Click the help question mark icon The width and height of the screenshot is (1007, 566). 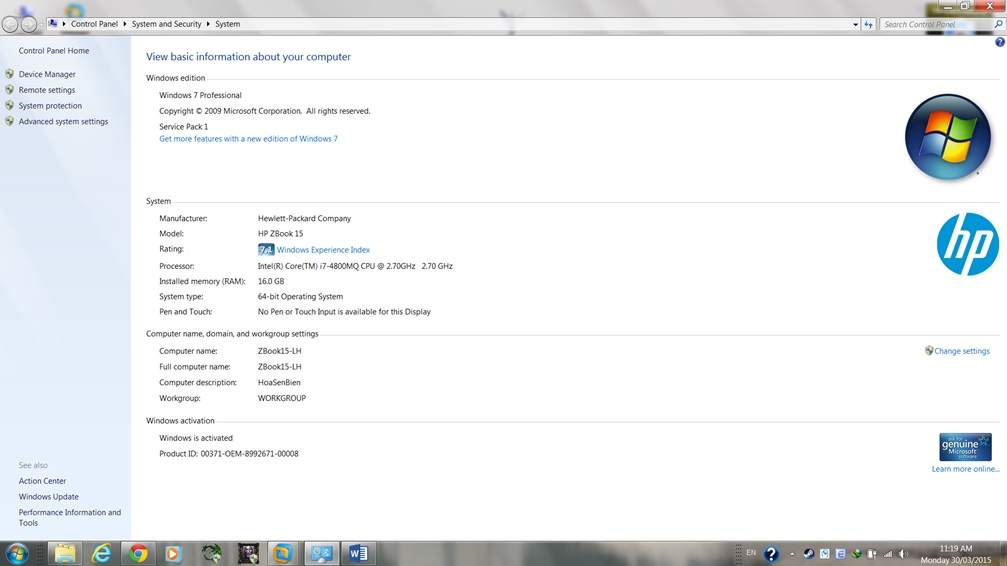[999, 42]
